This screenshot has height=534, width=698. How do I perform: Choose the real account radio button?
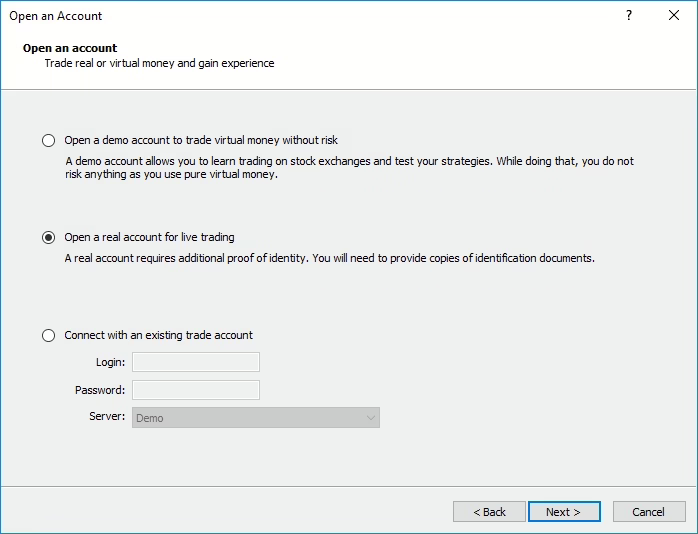(x=48, y=237)
